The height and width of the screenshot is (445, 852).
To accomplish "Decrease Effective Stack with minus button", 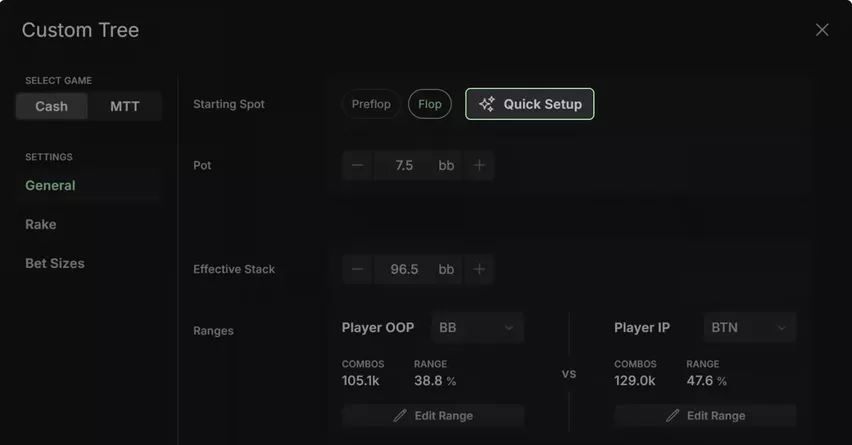I will 358,269.
